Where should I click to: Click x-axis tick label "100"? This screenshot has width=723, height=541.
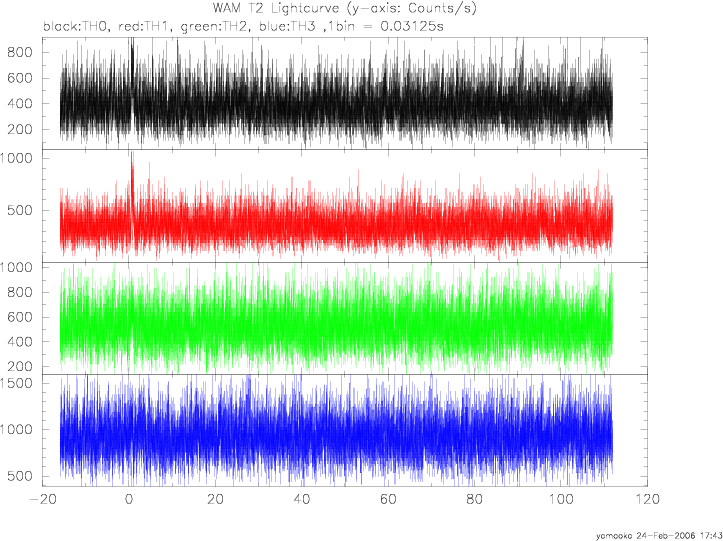(561, 500)
